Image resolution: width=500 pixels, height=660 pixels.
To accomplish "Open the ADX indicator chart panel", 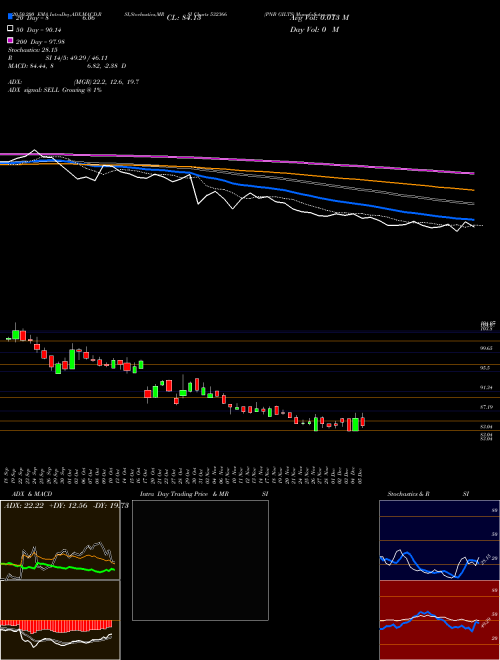I will 60,540.
